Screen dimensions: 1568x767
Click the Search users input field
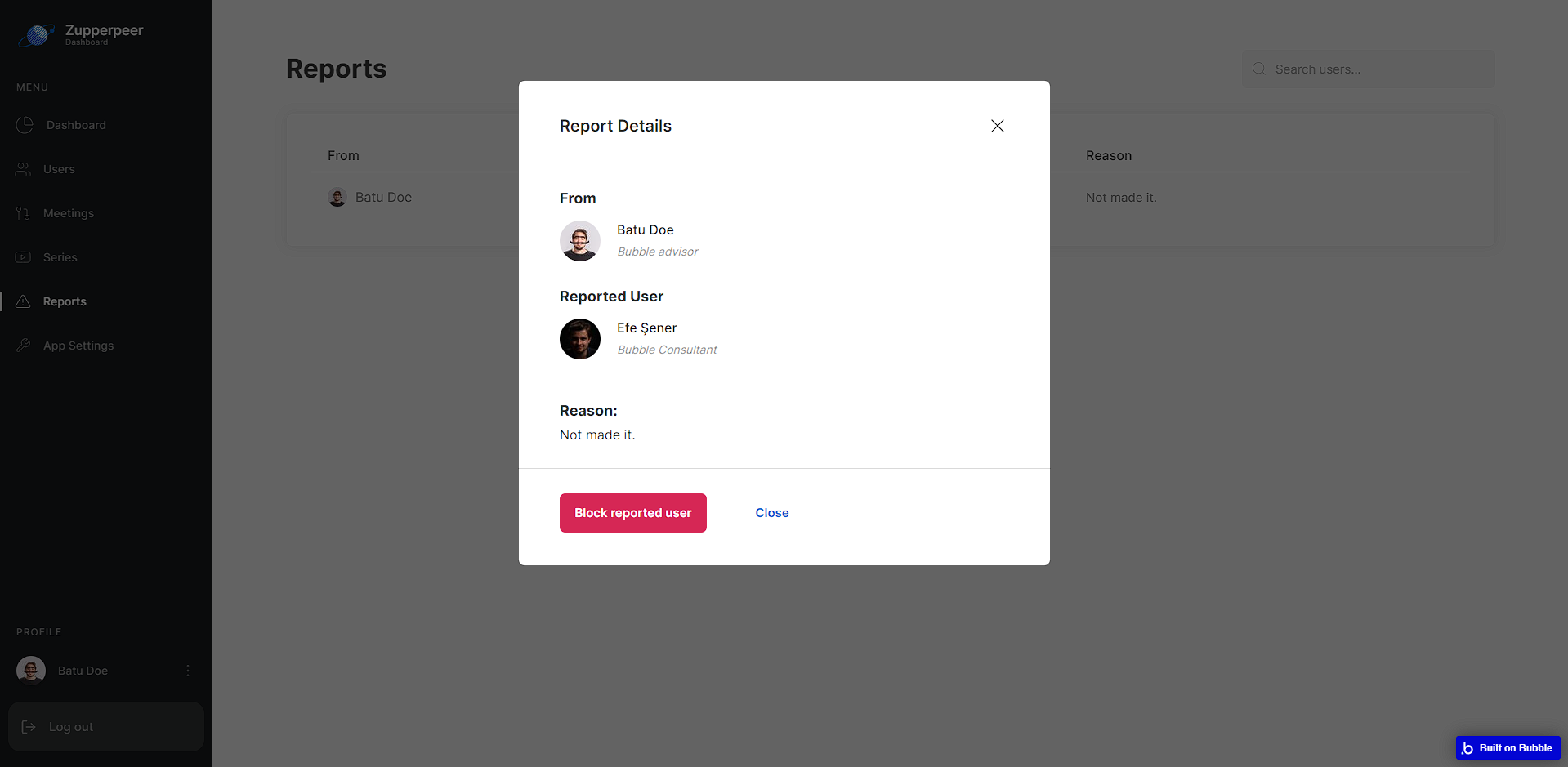click(1369, 69)
